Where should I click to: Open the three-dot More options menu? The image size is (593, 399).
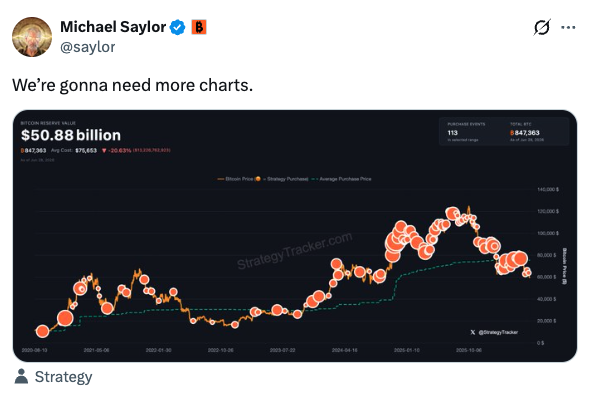point(568,27)
